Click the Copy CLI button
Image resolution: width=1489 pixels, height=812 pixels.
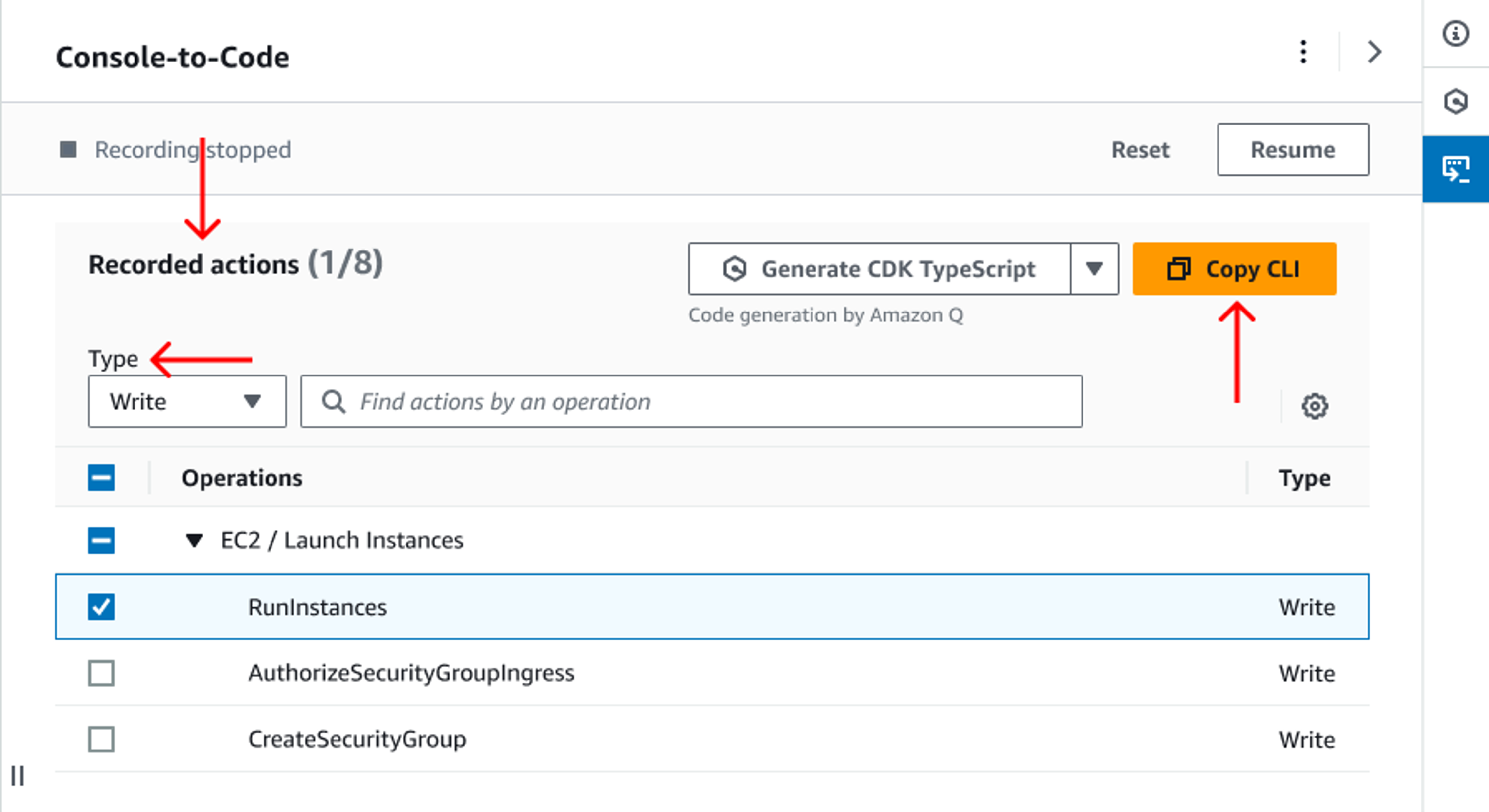[1234, 268]
